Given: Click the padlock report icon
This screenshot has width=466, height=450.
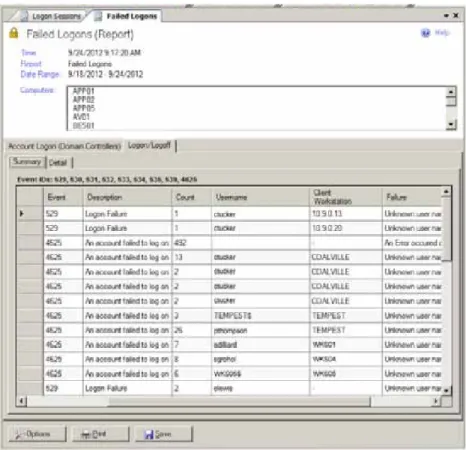Looking at the screenshot, I should [x=14, y=33].
